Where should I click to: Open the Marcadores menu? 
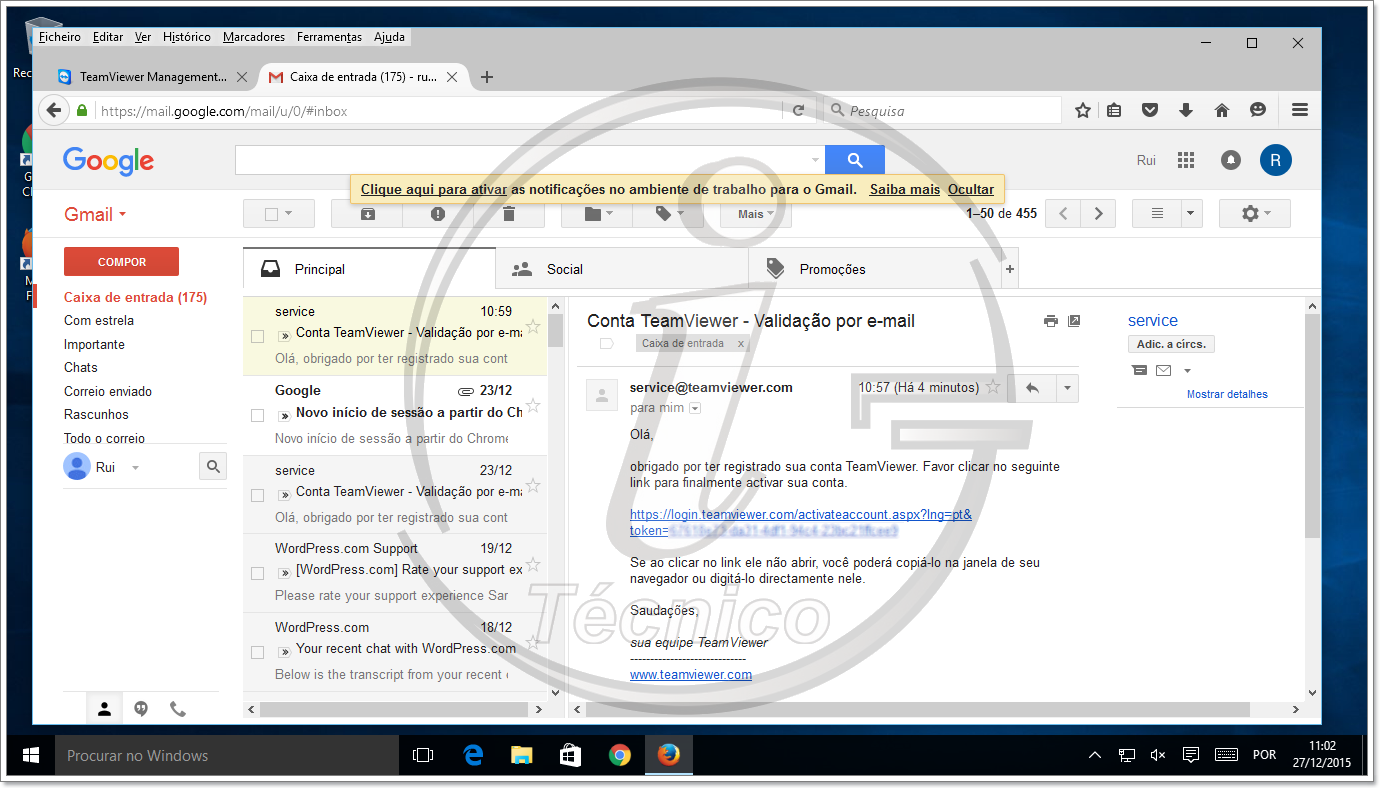point(253,36)
